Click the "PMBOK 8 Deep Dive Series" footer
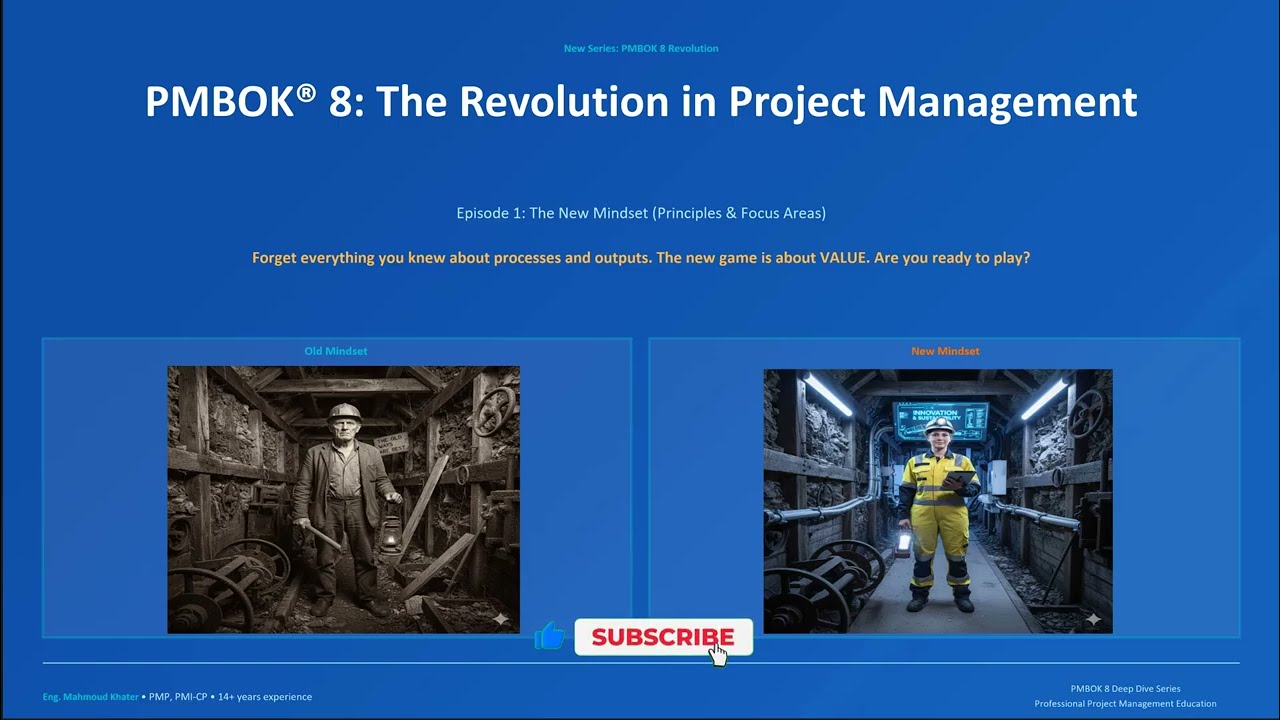Viewport: 1280px width, 720px height. 1125,689
